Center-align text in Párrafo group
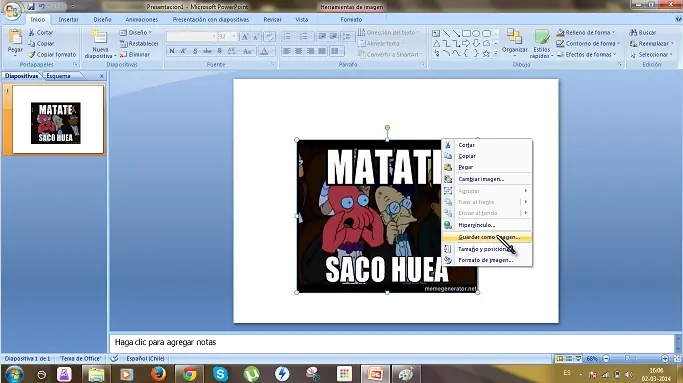Screen dimensions: 683x383 click(x=299, y=51)
